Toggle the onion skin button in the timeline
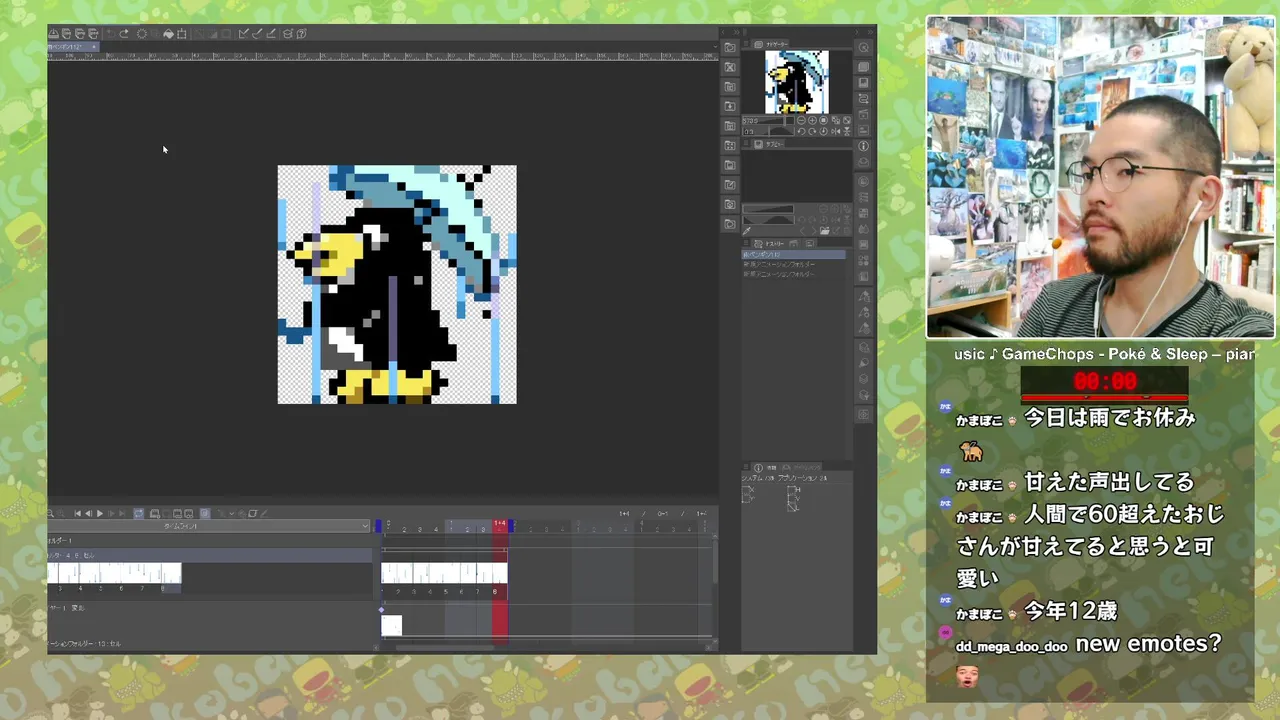This screenshot has width=1280, height=720. click(205, 514)
